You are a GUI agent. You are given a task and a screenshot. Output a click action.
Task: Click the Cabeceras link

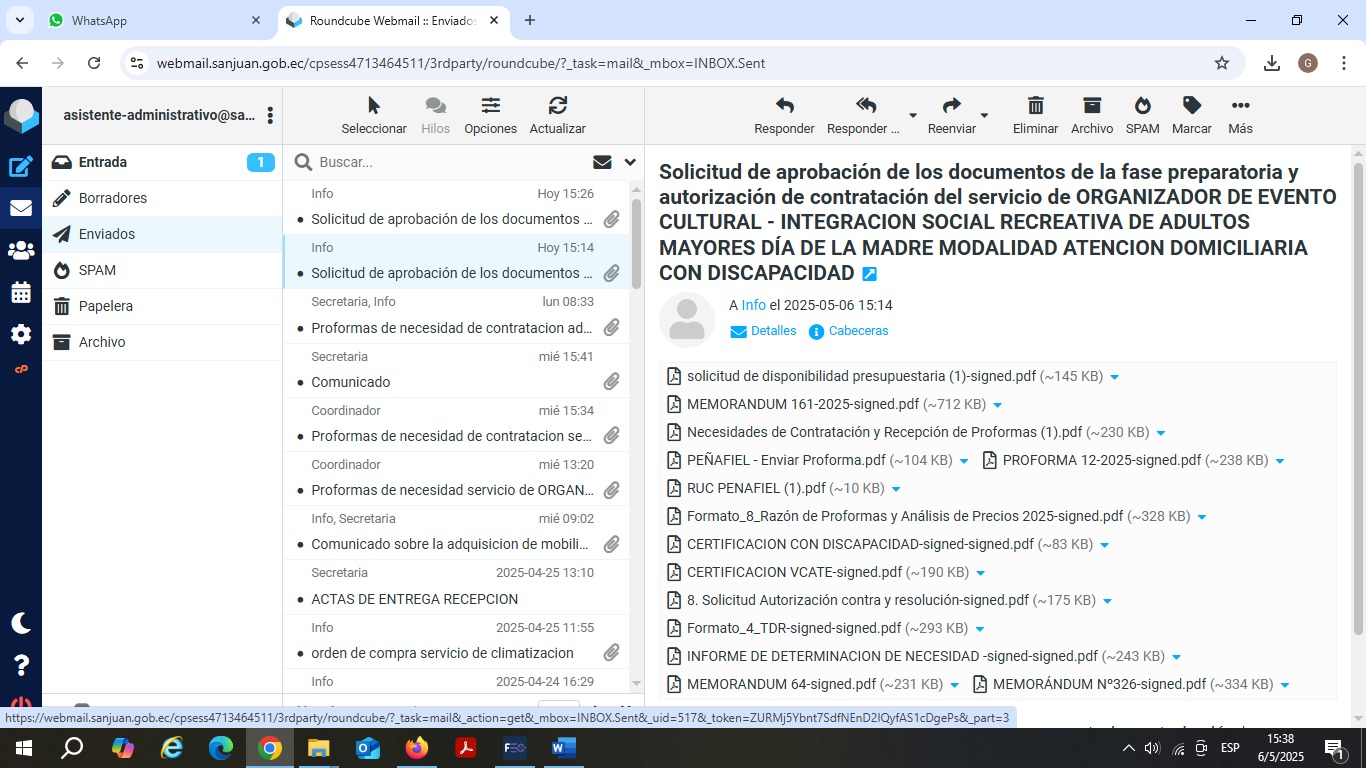858,331
